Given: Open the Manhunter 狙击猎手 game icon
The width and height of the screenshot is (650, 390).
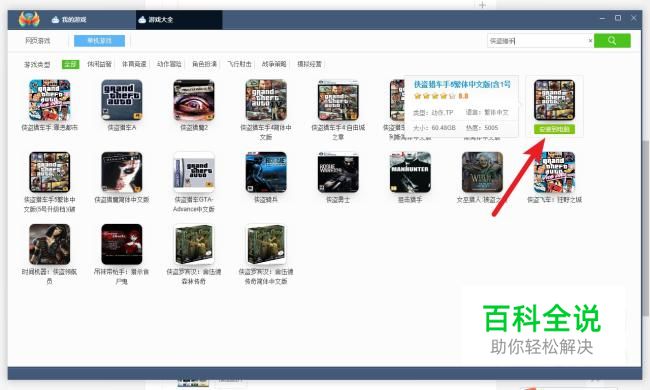Looking at the screenshot, I should click(410, 172).
